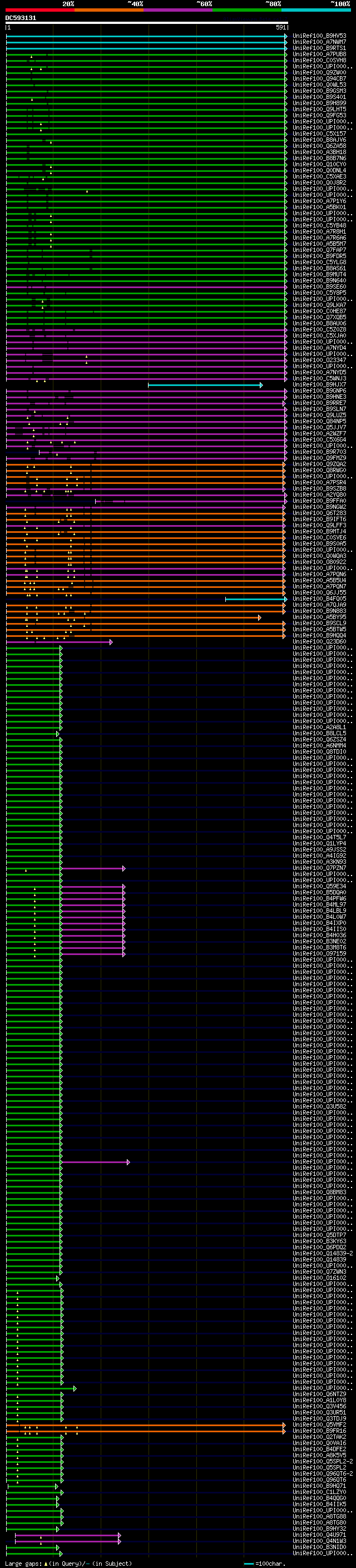Select label UniRef100_Q9LHT5
356x1568 pixels.
click(x=319, y=109)
